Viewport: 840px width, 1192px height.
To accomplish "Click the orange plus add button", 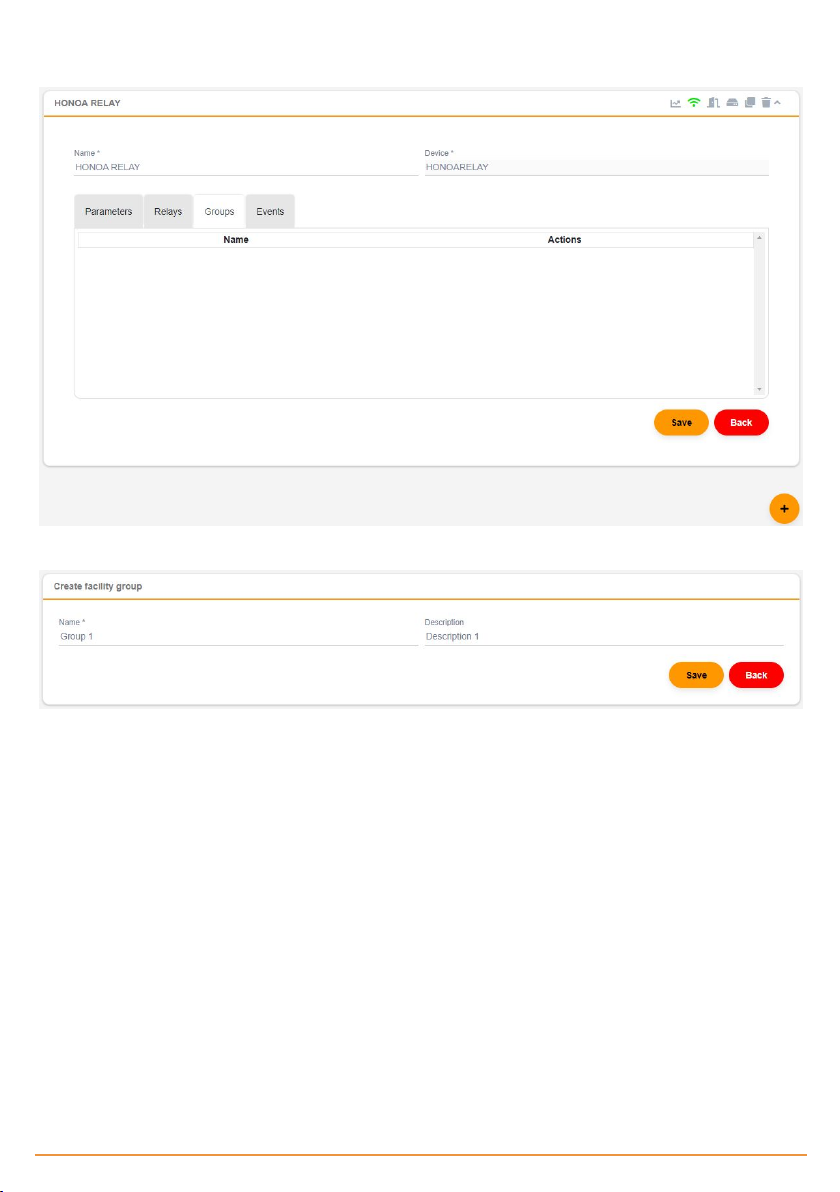I will (784, 509).
